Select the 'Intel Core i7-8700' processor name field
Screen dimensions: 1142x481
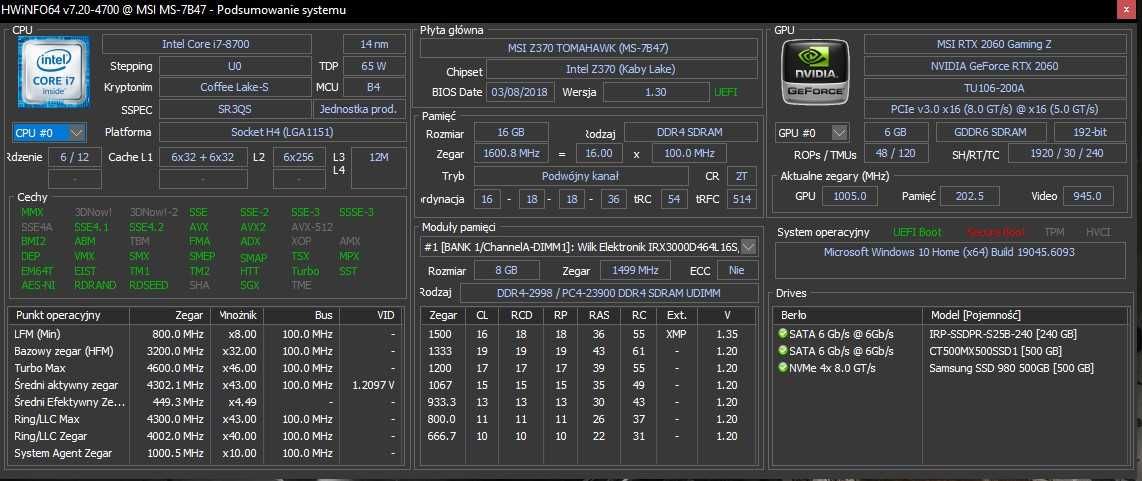click(206, 44)
